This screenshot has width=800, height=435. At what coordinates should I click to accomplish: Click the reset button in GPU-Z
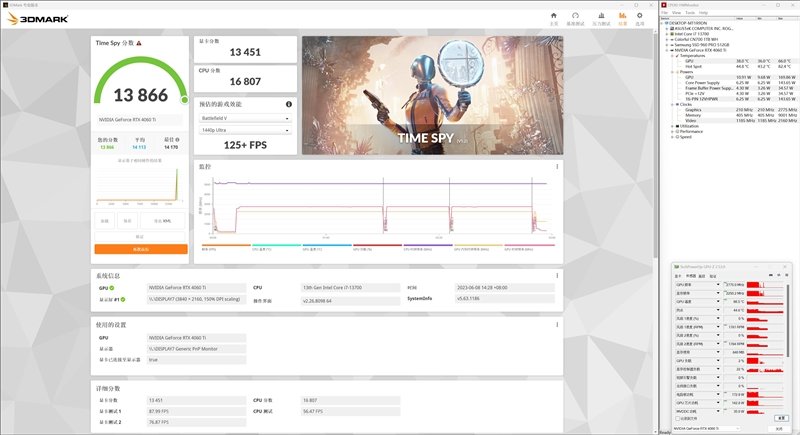click(781, 418)
